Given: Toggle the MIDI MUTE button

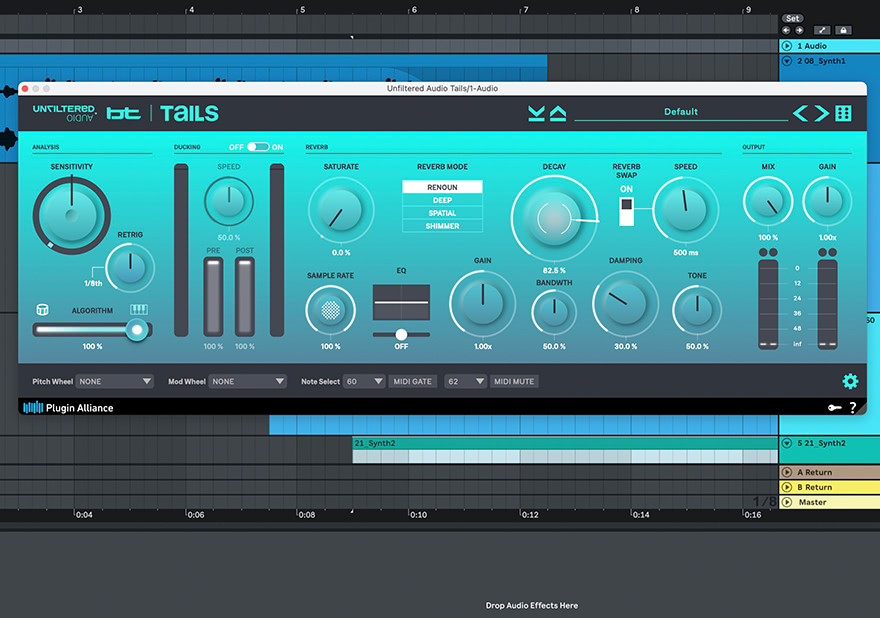Looking at the screenshot, I should click(514, 381).
